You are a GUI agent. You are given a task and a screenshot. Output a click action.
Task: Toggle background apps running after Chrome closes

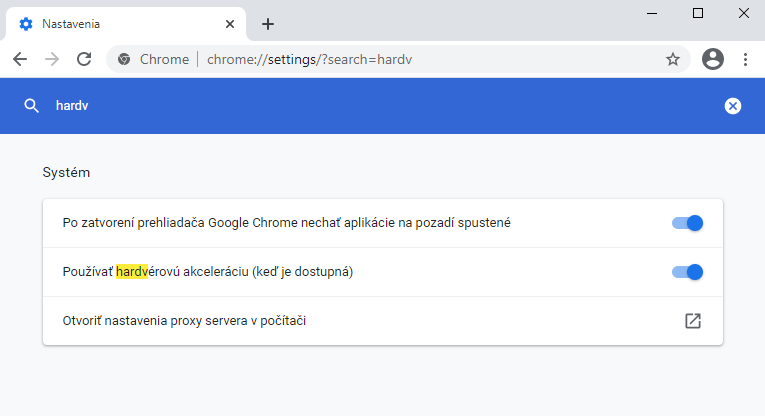tap(688, 223)
